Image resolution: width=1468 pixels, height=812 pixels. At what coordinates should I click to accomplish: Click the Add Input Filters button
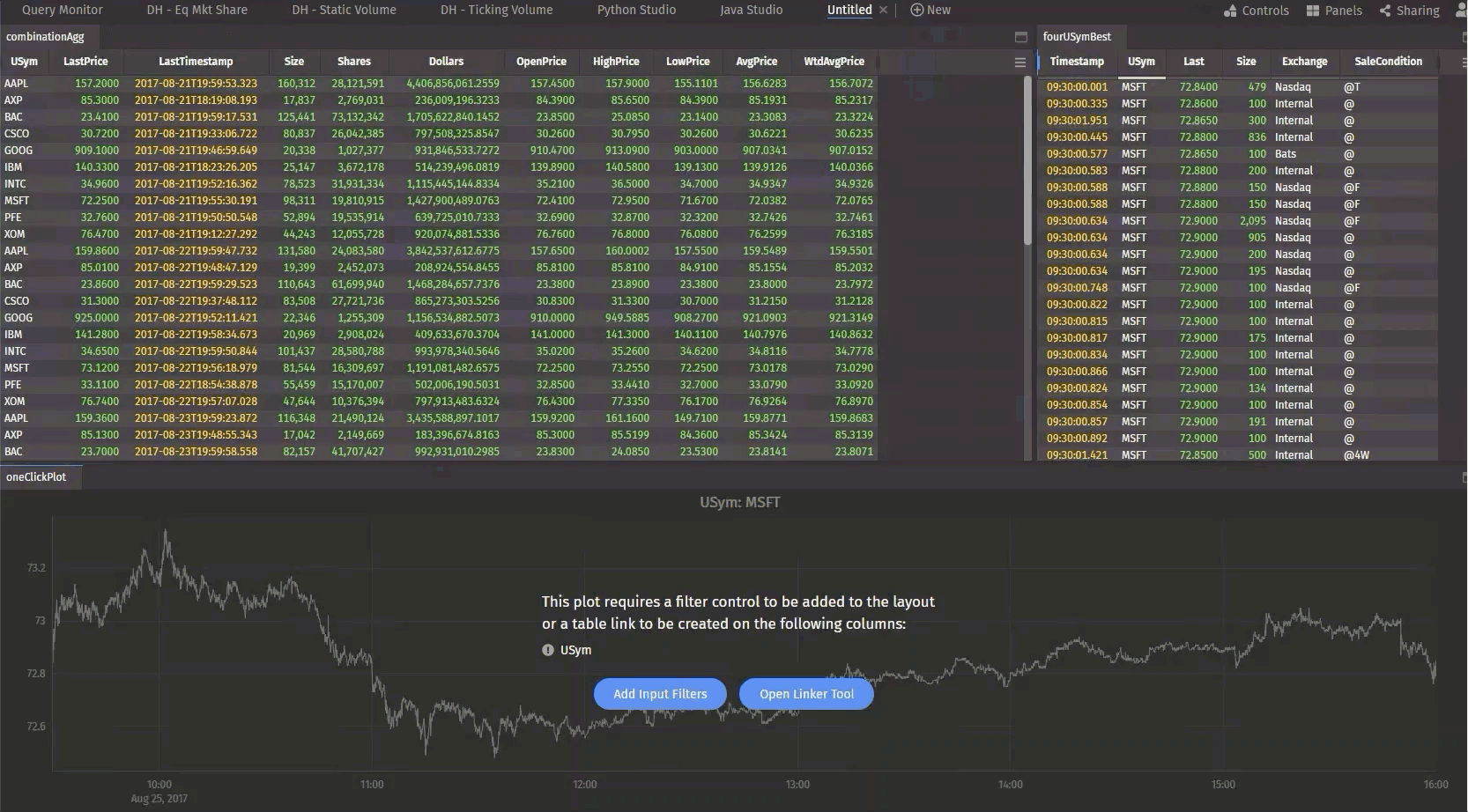pos(660,694)
